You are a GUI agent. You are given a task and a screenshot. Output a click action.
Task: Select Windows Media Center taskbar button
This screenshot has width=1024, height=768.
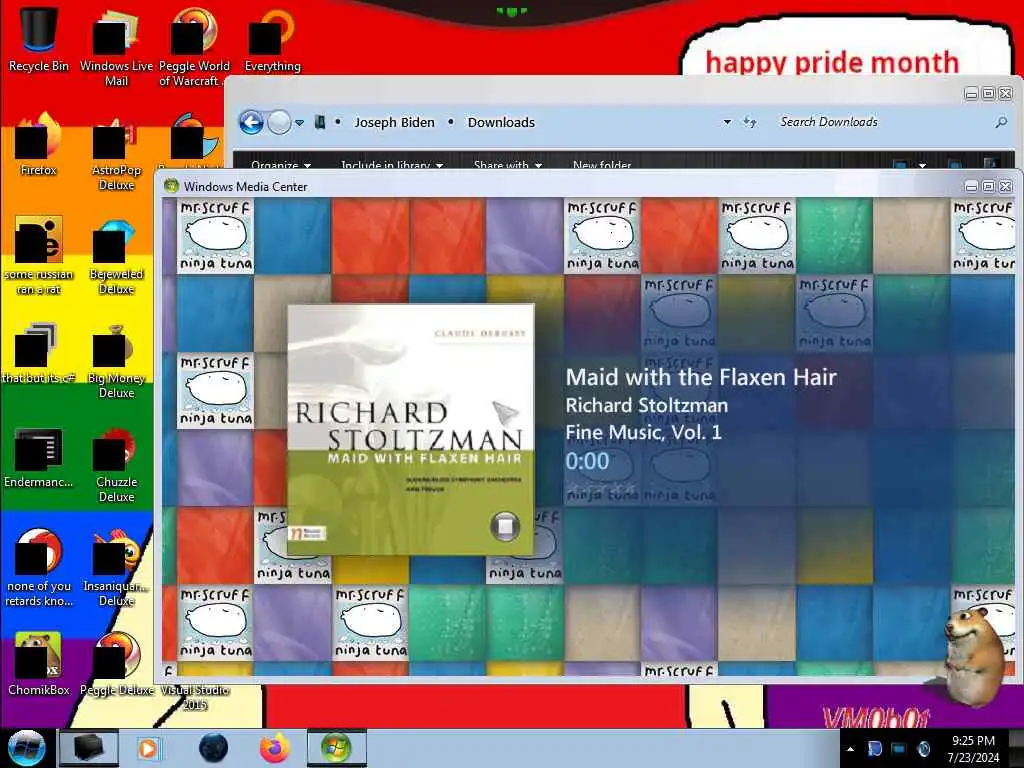tap(336, 748)
